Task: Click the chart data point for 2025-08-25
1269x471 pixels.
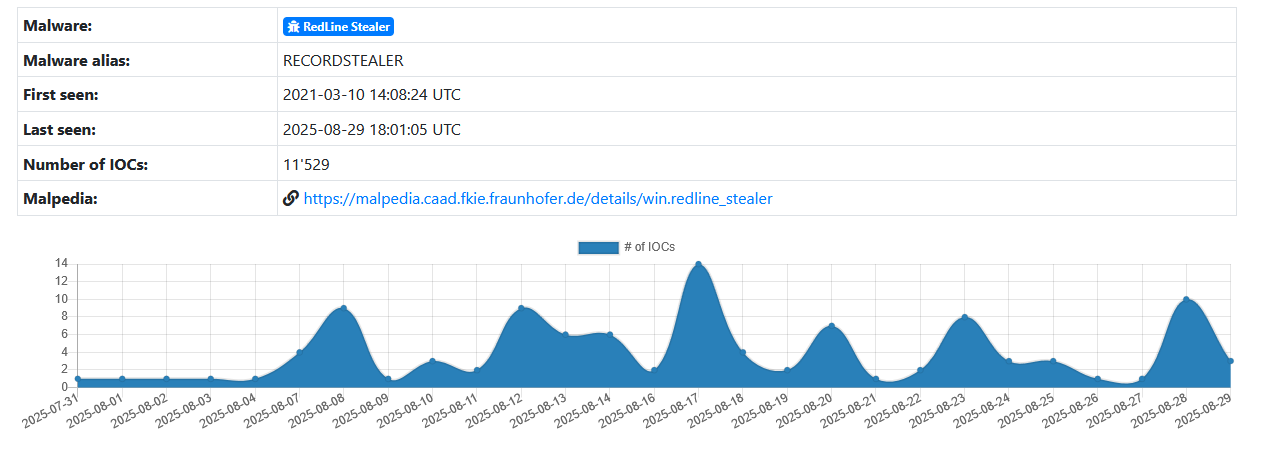Action: pos(1053,361)
